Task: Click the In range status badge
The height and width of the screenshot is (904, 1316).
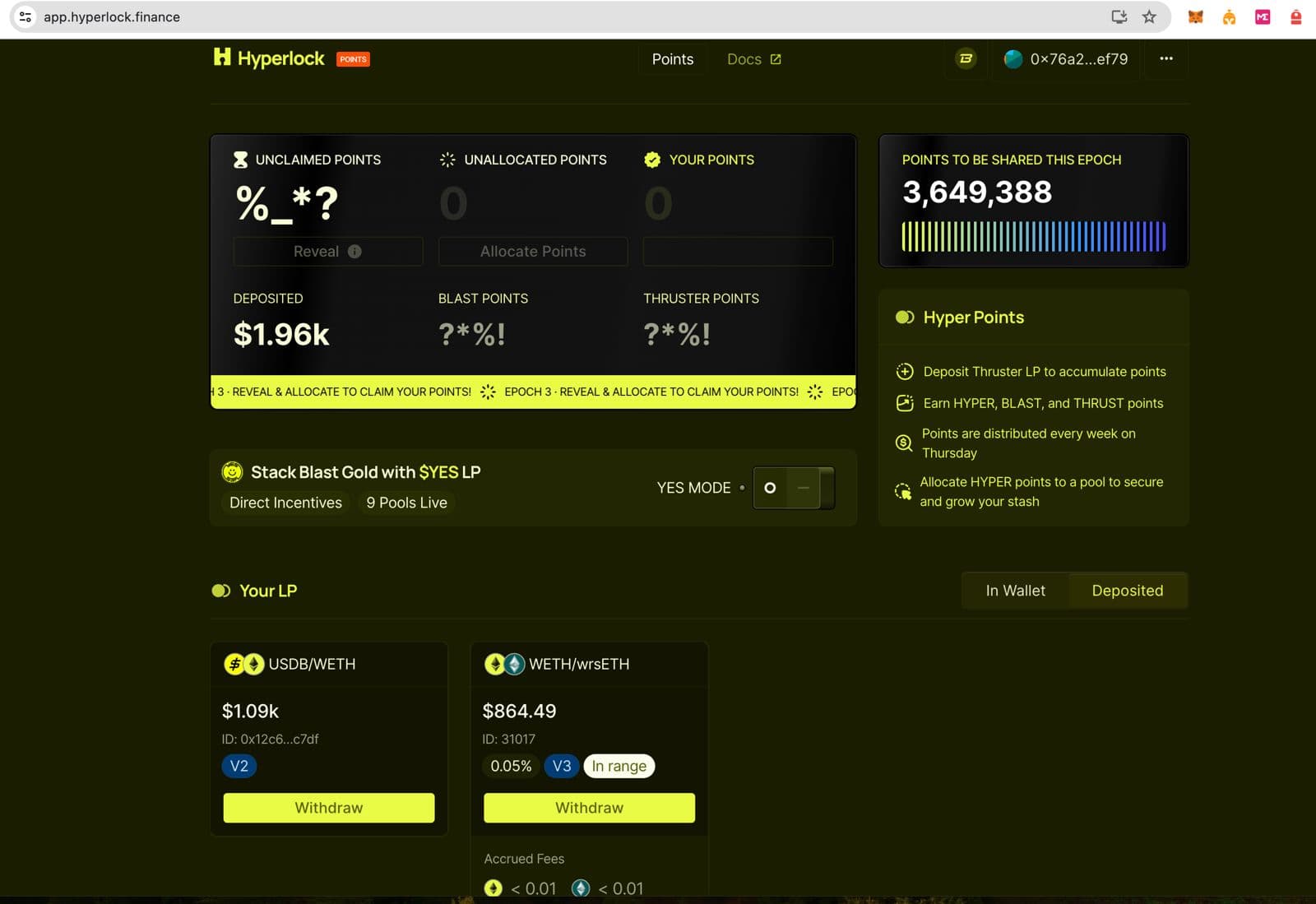Action: click(x=619, y=766)
